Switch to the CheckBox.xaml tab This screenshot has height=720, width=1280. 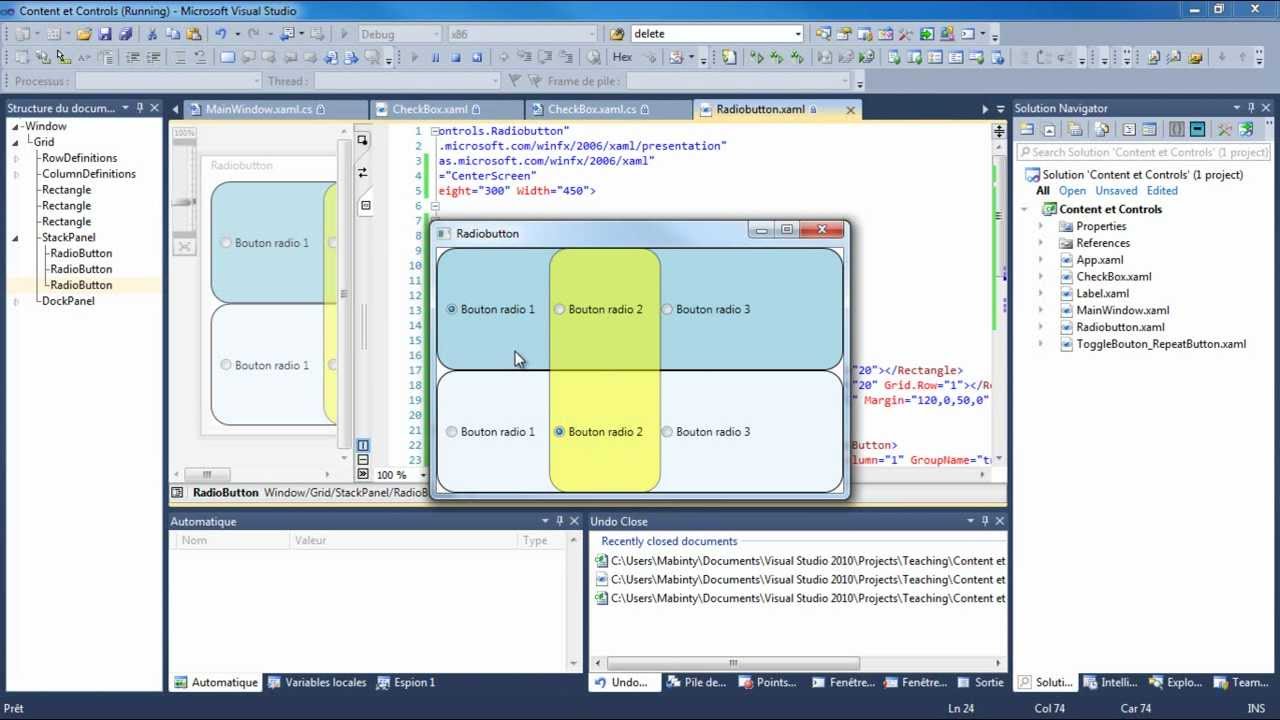pyautogui.click(x=446, y=109)
